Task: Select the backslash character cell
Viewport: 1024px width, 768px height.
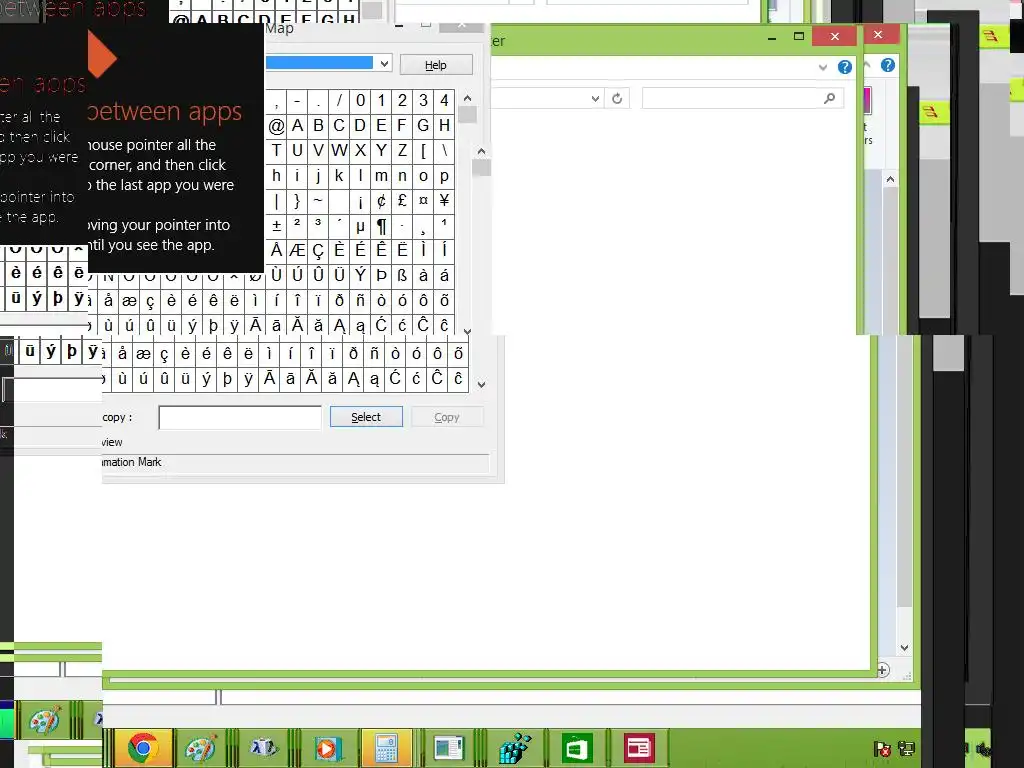Action: (444, 150)
